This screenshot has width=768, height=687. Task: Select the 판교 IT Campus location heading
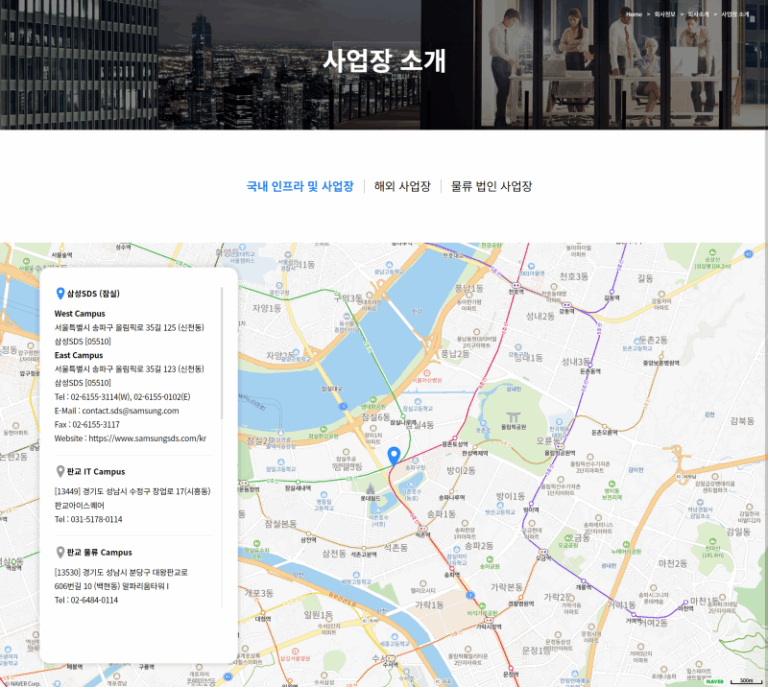pyautogui.click(x=96, y=472)
